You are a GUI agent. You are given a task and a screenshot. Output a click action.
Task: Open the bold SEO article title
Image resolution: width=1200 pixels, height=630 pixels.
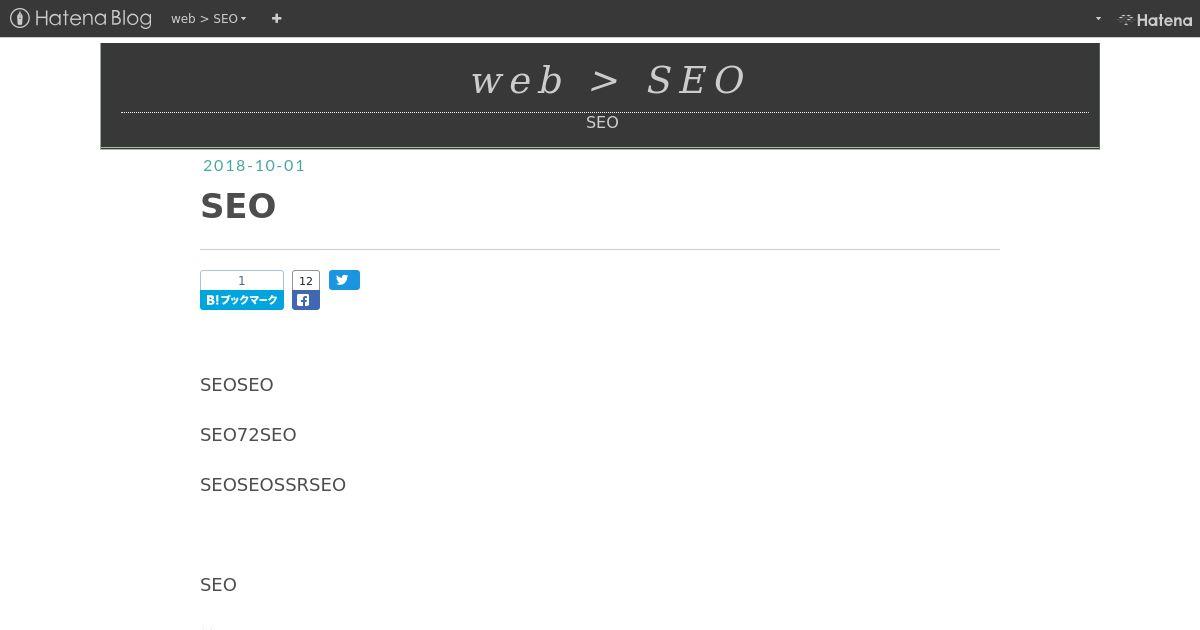click(238, 206)
